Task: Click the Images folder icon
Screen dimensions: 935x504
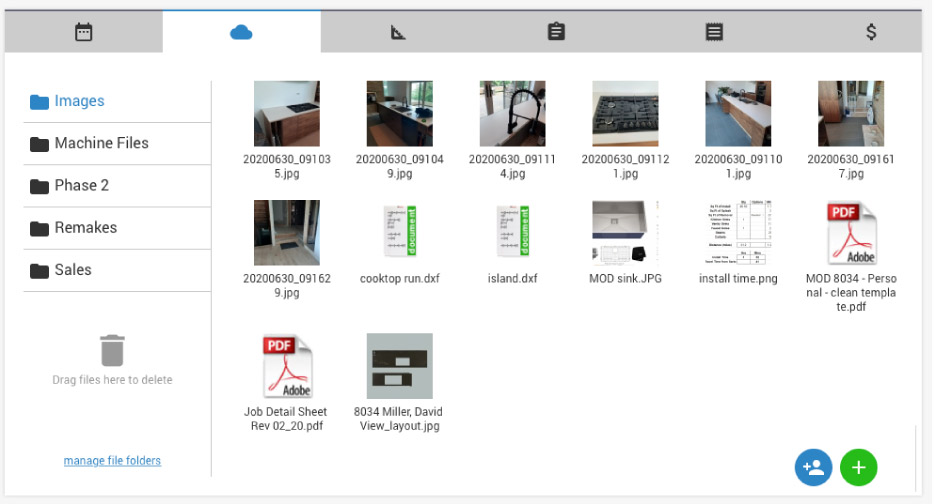Action: (39, 102)
